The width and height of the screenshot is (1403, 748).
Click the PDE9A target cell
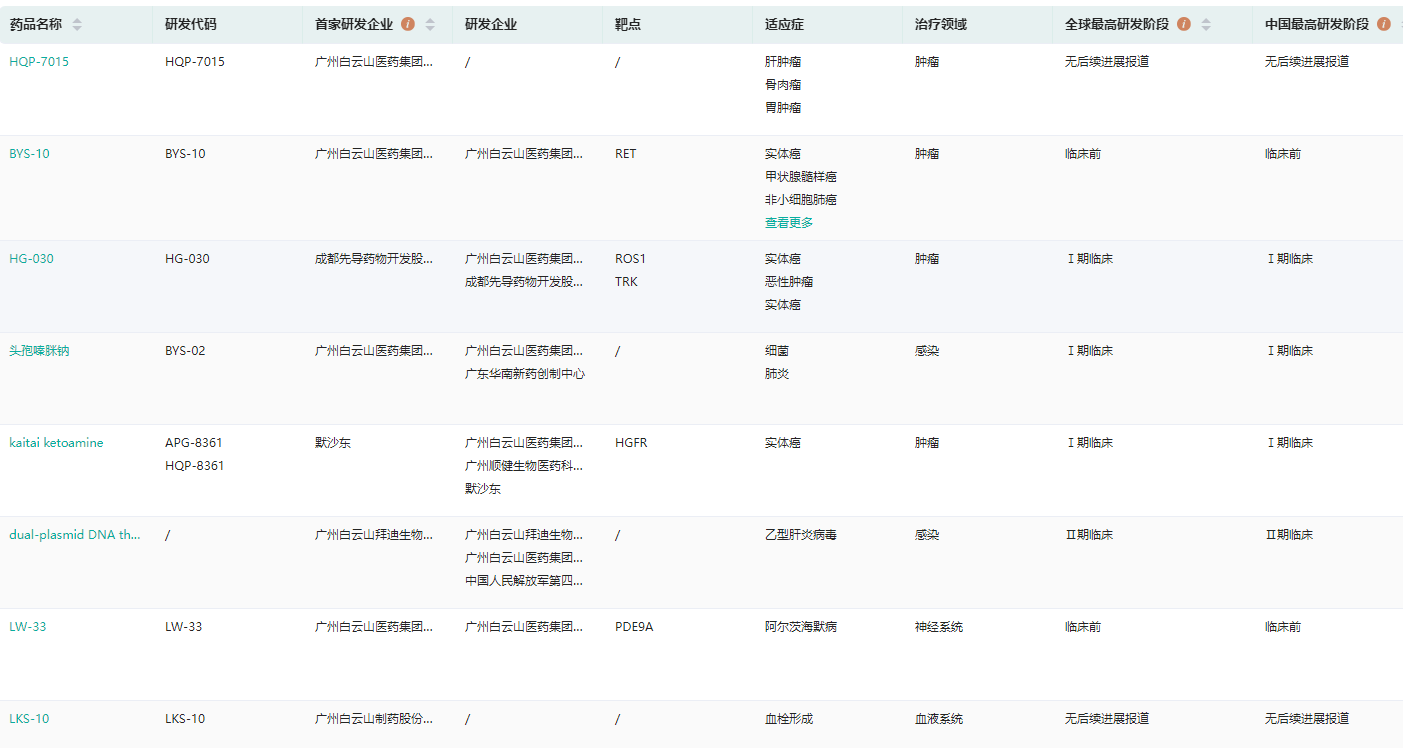[x=634, y=627]
